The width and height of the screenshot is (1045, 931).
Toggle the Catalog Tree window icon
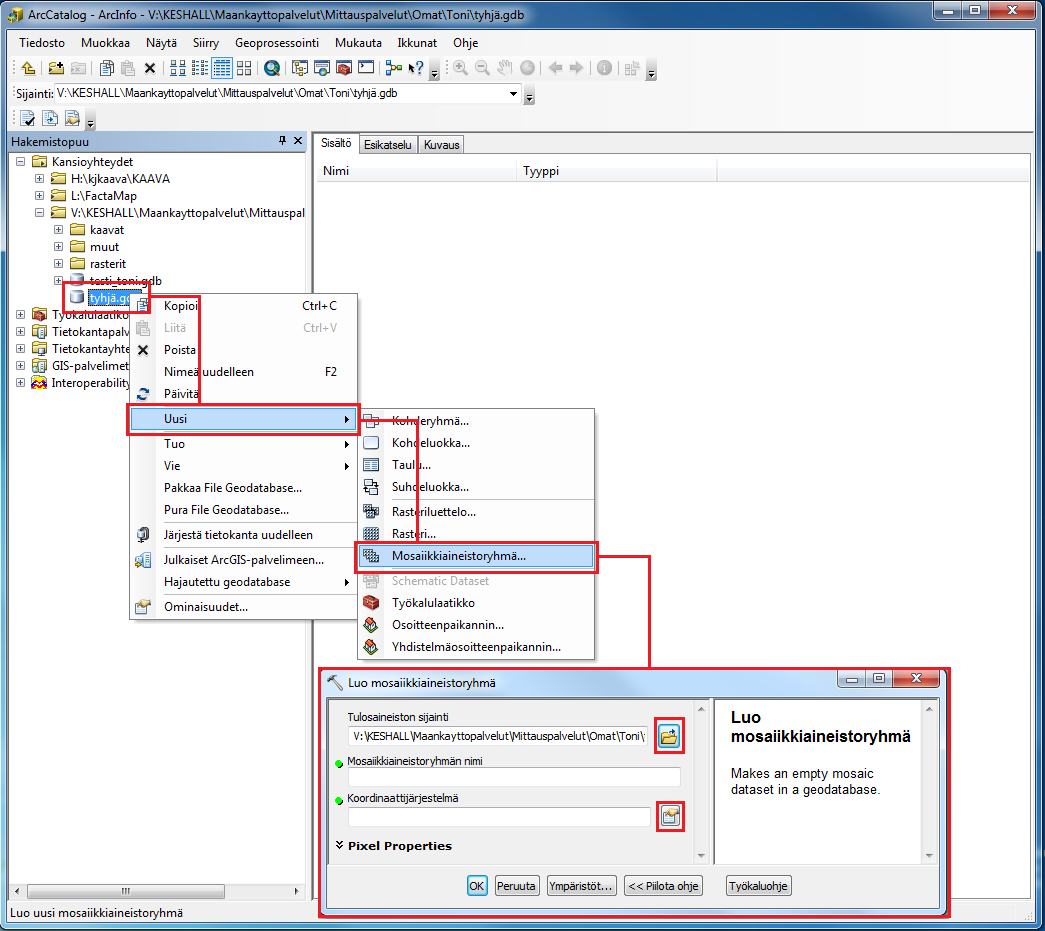(x=300, y=67)
